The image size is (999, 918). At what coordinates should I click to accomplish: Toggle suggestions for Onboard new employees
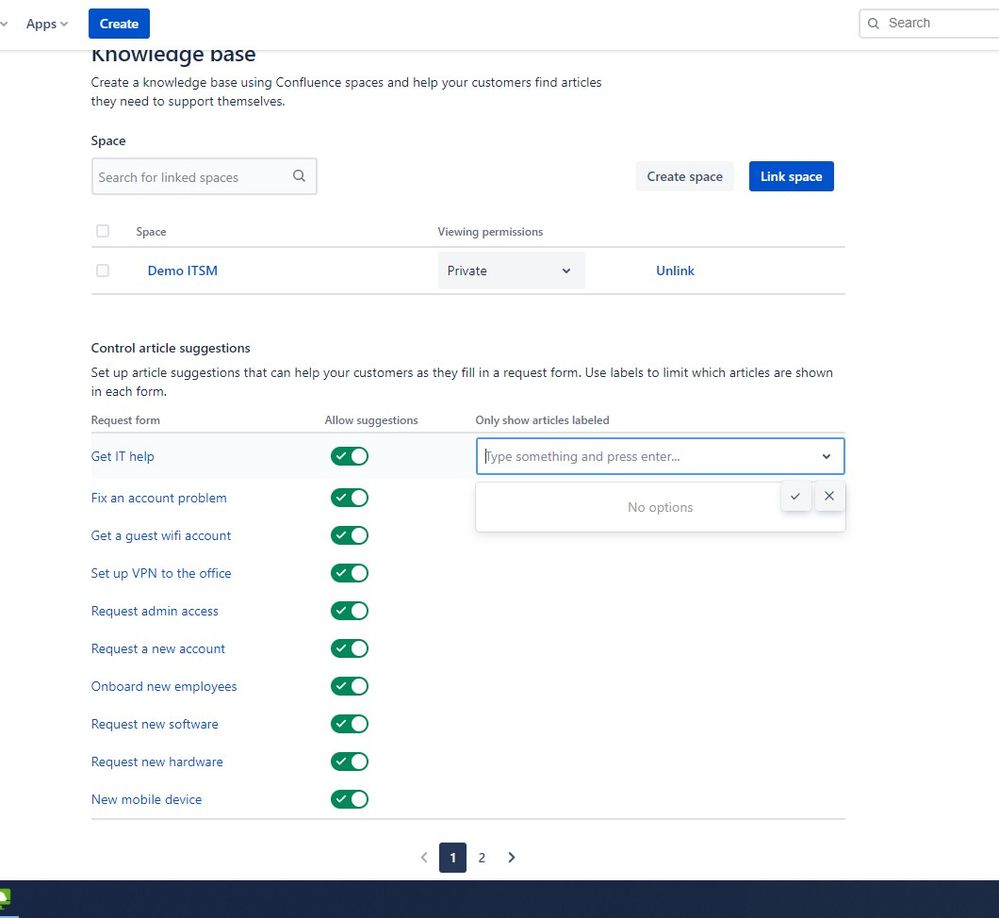click(x=349, y=686)
